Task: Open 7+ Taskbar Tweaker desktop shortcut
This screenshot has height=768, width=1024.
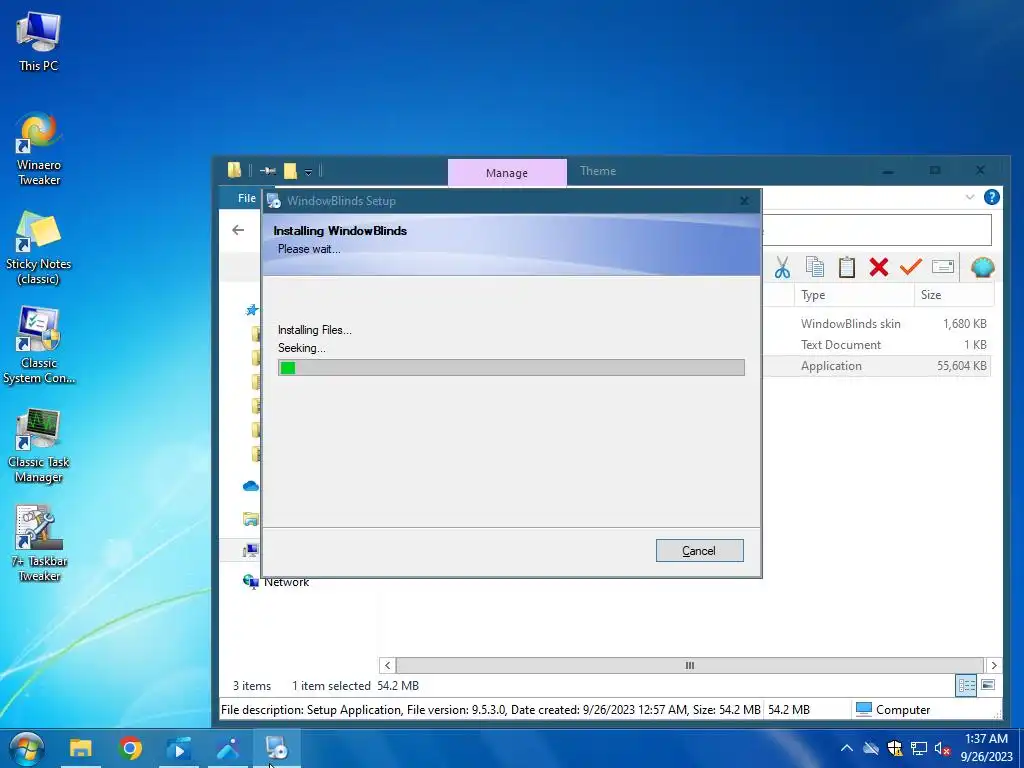Action: [39, 544]
